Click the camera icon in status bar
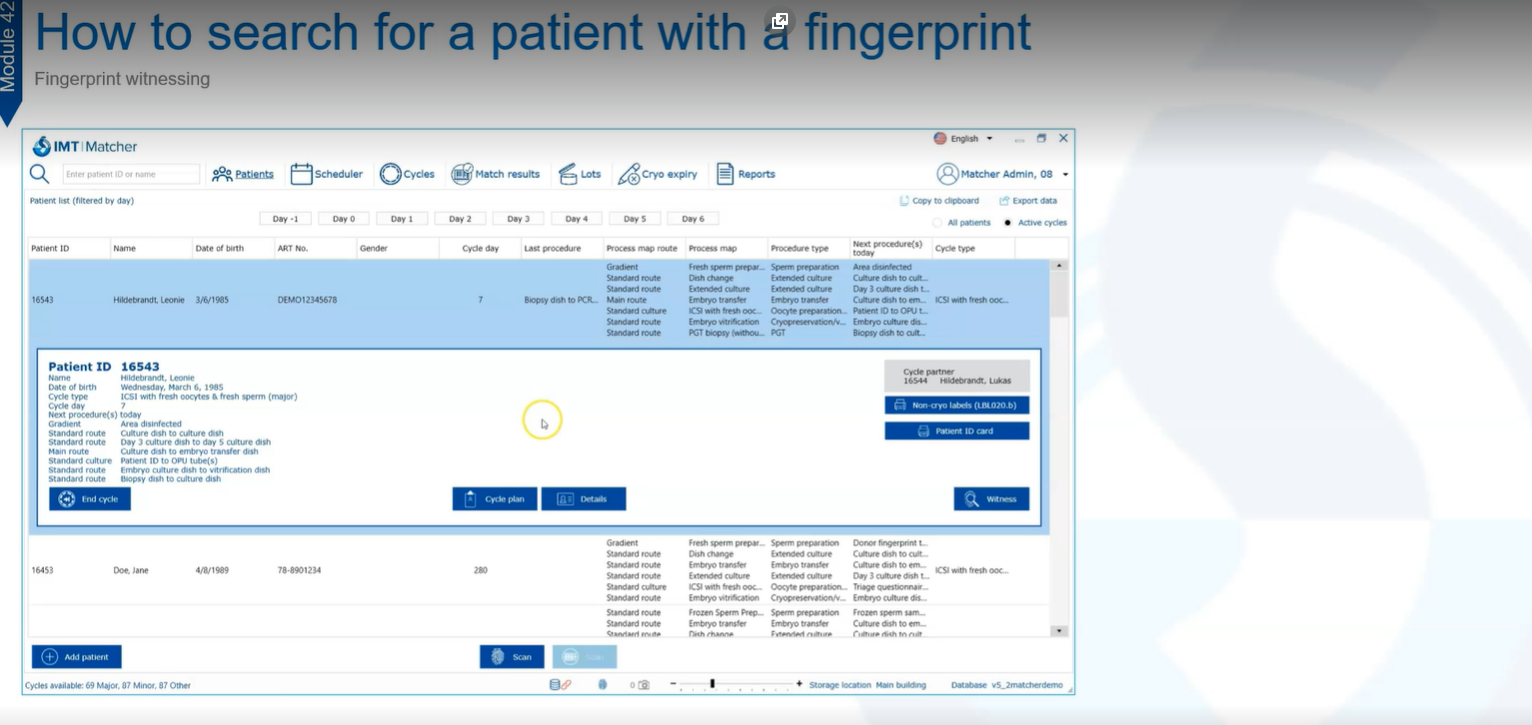 644,685
